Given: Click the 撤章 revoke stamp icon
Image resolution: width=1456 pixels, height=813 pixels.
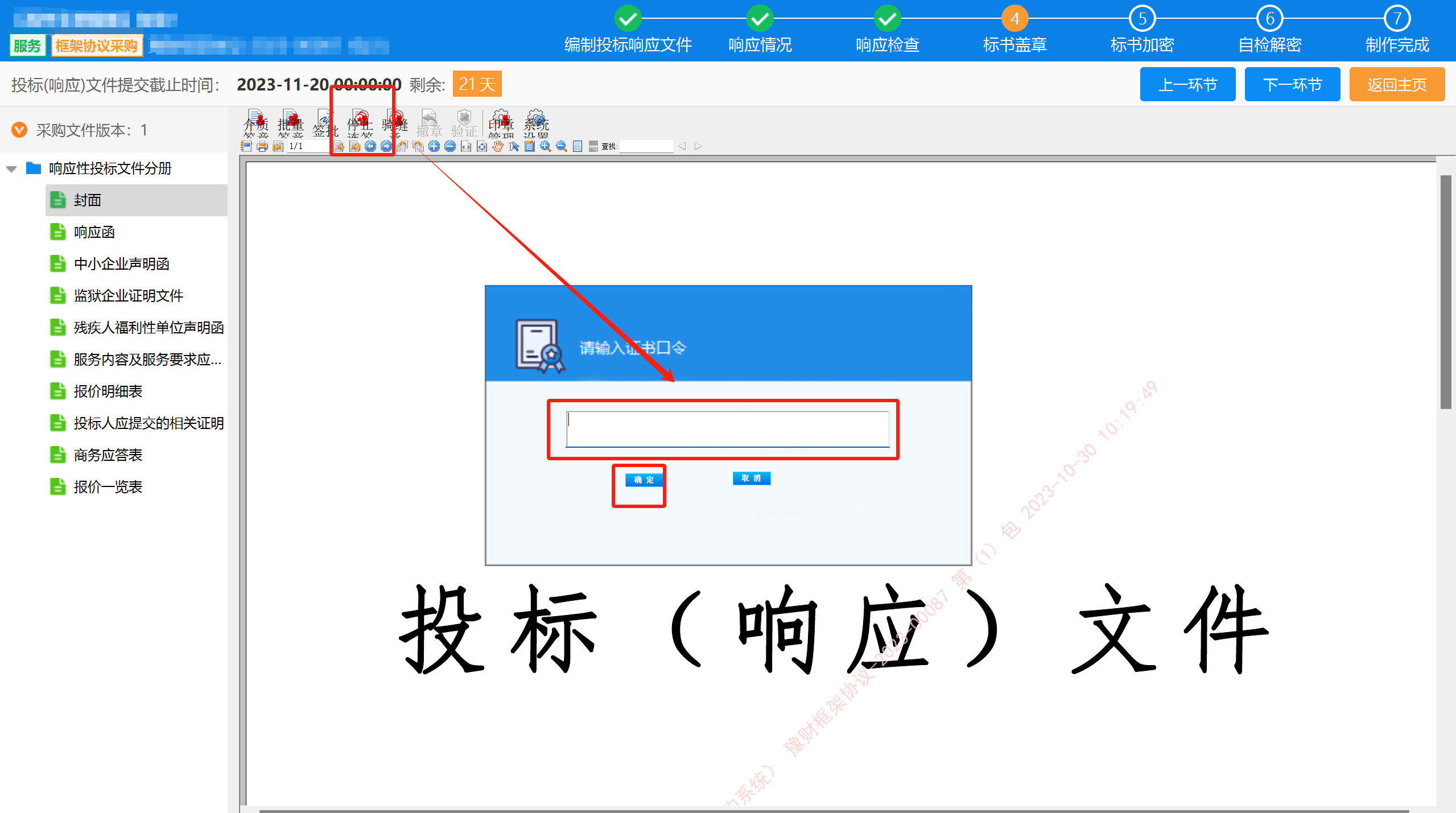Looking at the screenshot, I should 430,123.
